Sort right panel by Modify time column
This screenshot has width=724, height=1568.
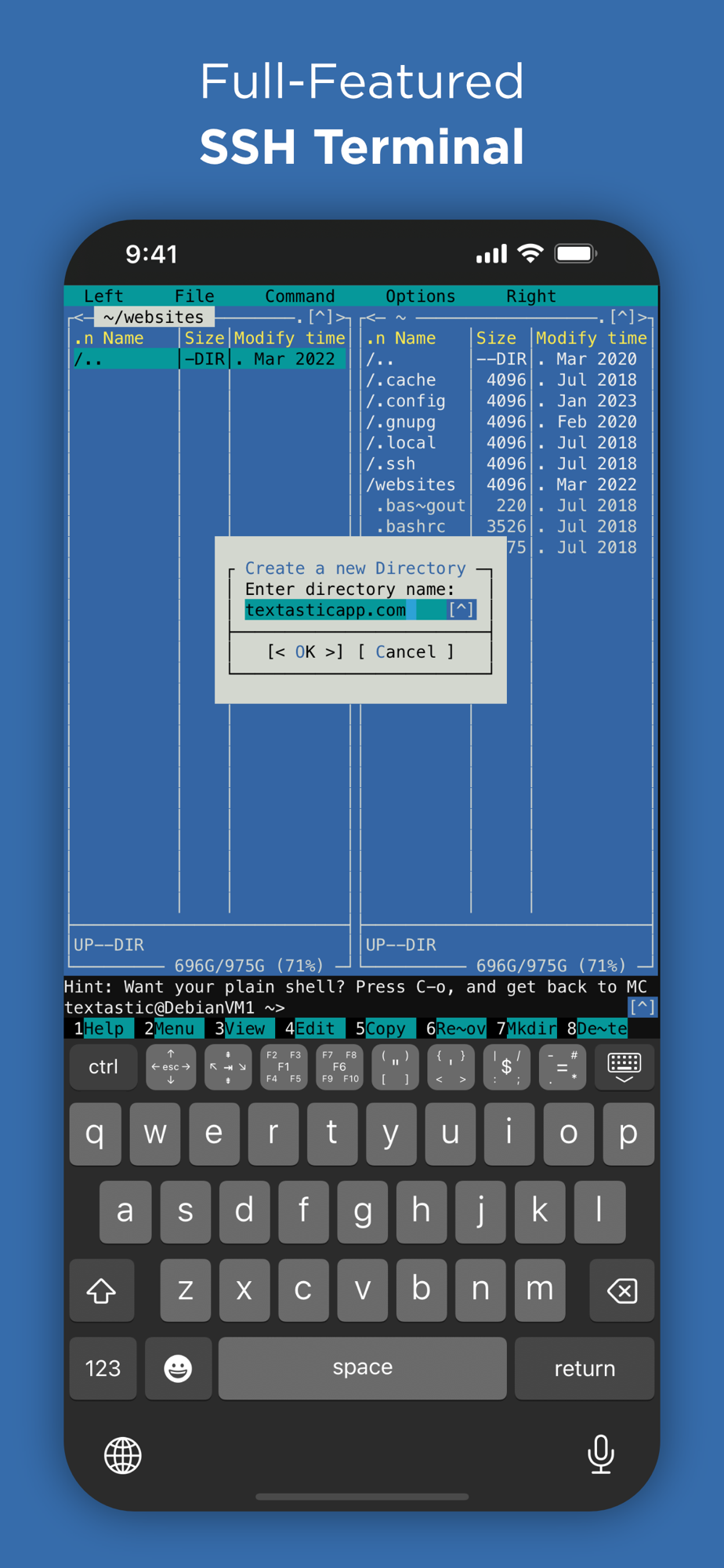(592, 338)
